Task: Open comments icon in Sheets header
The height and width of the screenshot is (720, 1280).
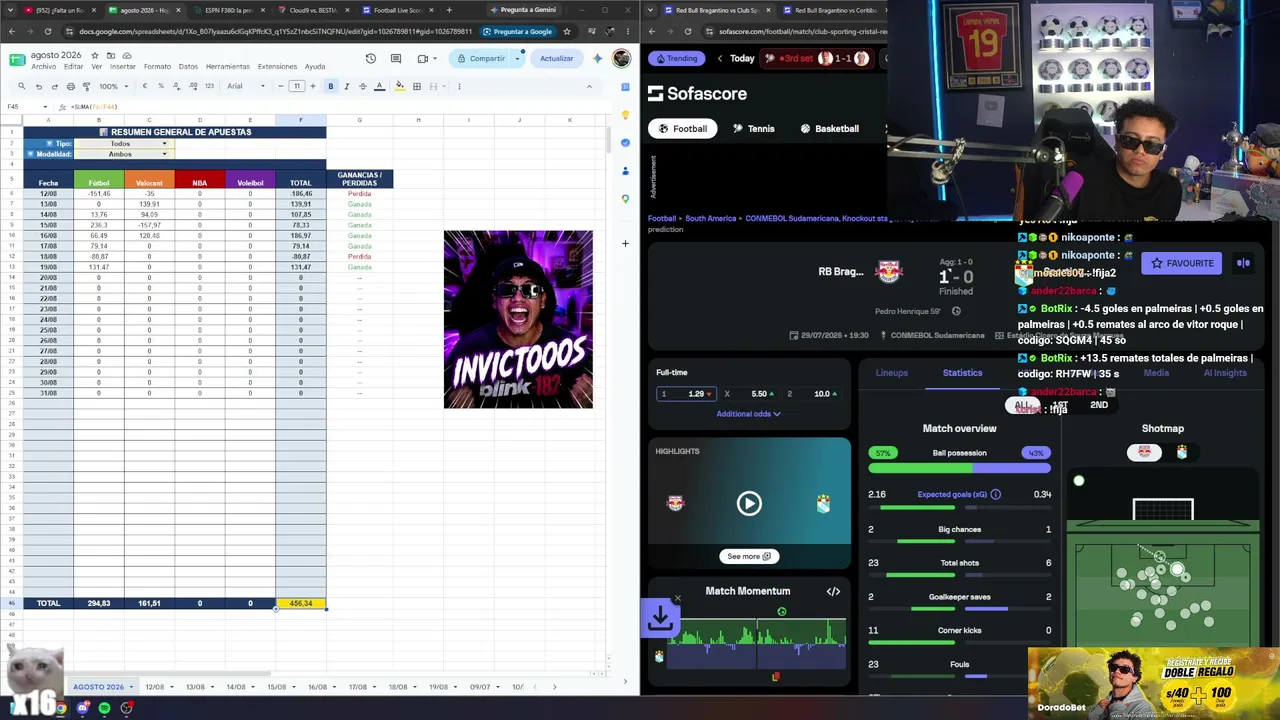Action: (x=396, y=58)
